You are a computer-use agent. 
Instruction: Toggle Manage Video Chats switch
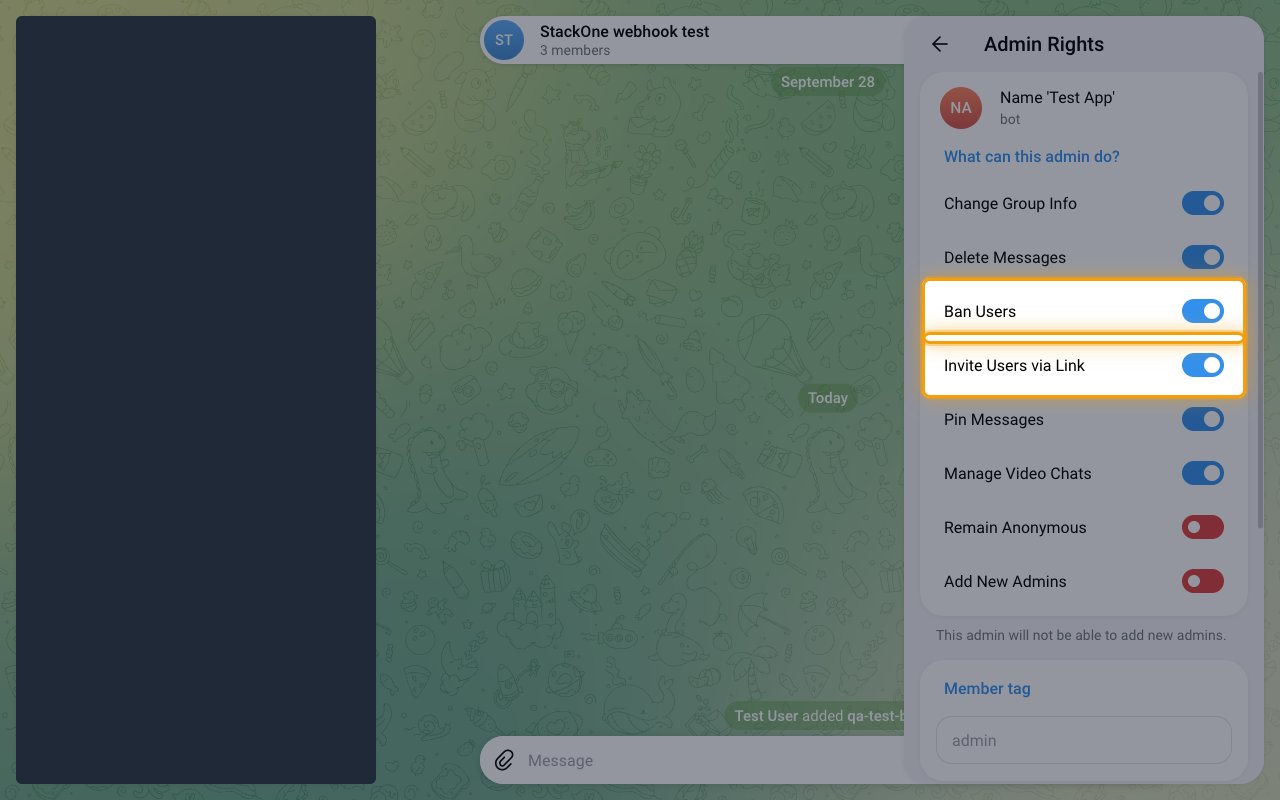1203,473
